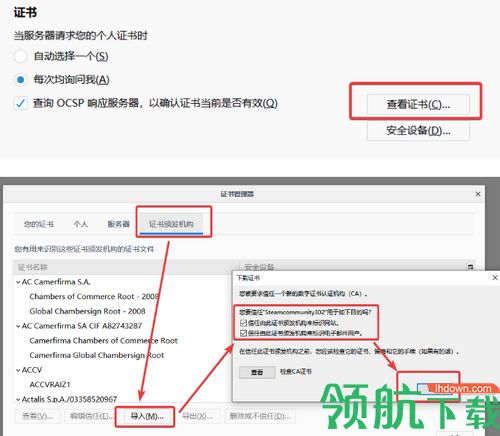
Task: Click the 导出(X)... button
Action: click(x=198, y=416)
